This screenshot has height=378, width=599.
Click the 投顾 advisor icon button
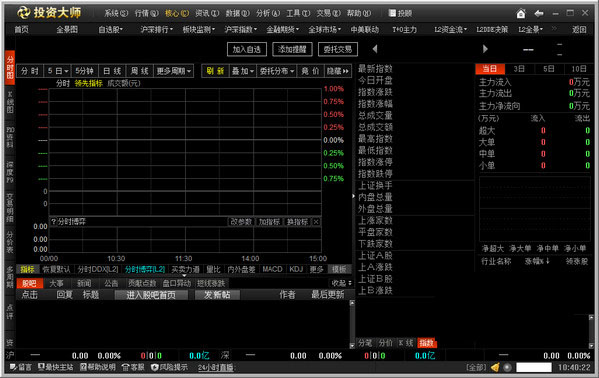coord(400,13)
